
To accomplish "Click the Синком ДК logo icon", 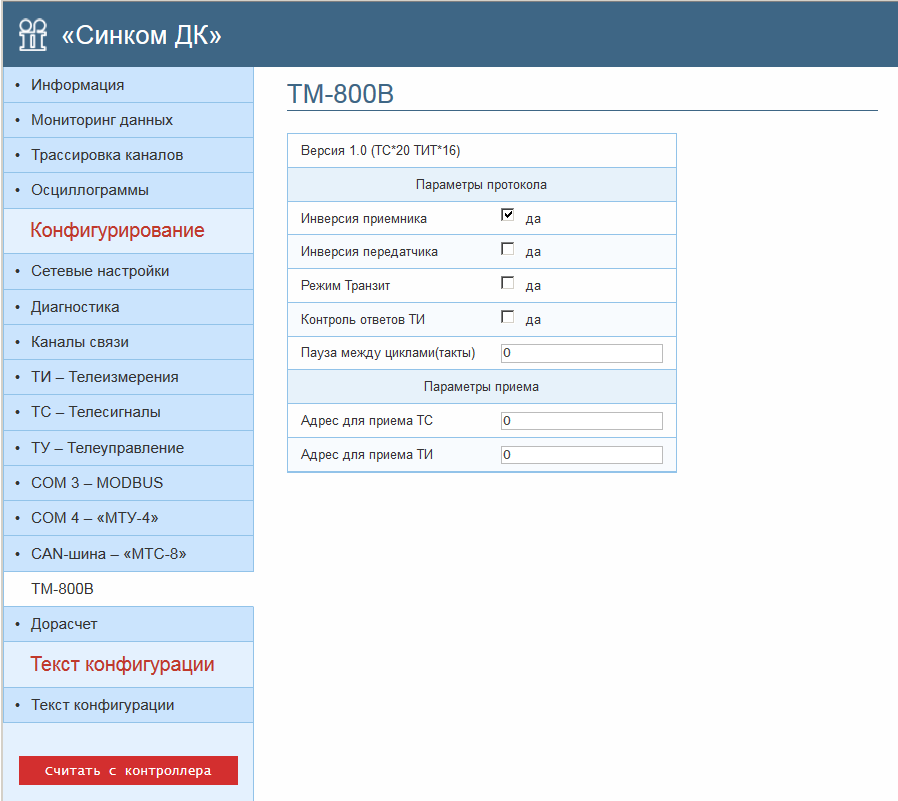I will (33, 34).
